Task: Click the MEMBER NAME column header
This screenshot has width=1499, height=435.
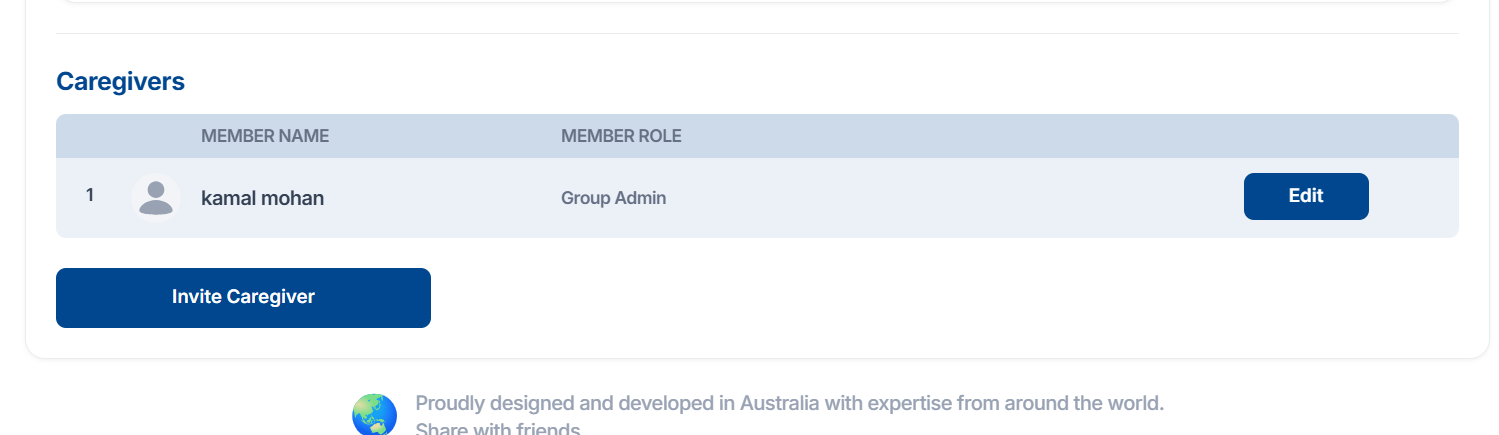Action: (x=265, y=136)
